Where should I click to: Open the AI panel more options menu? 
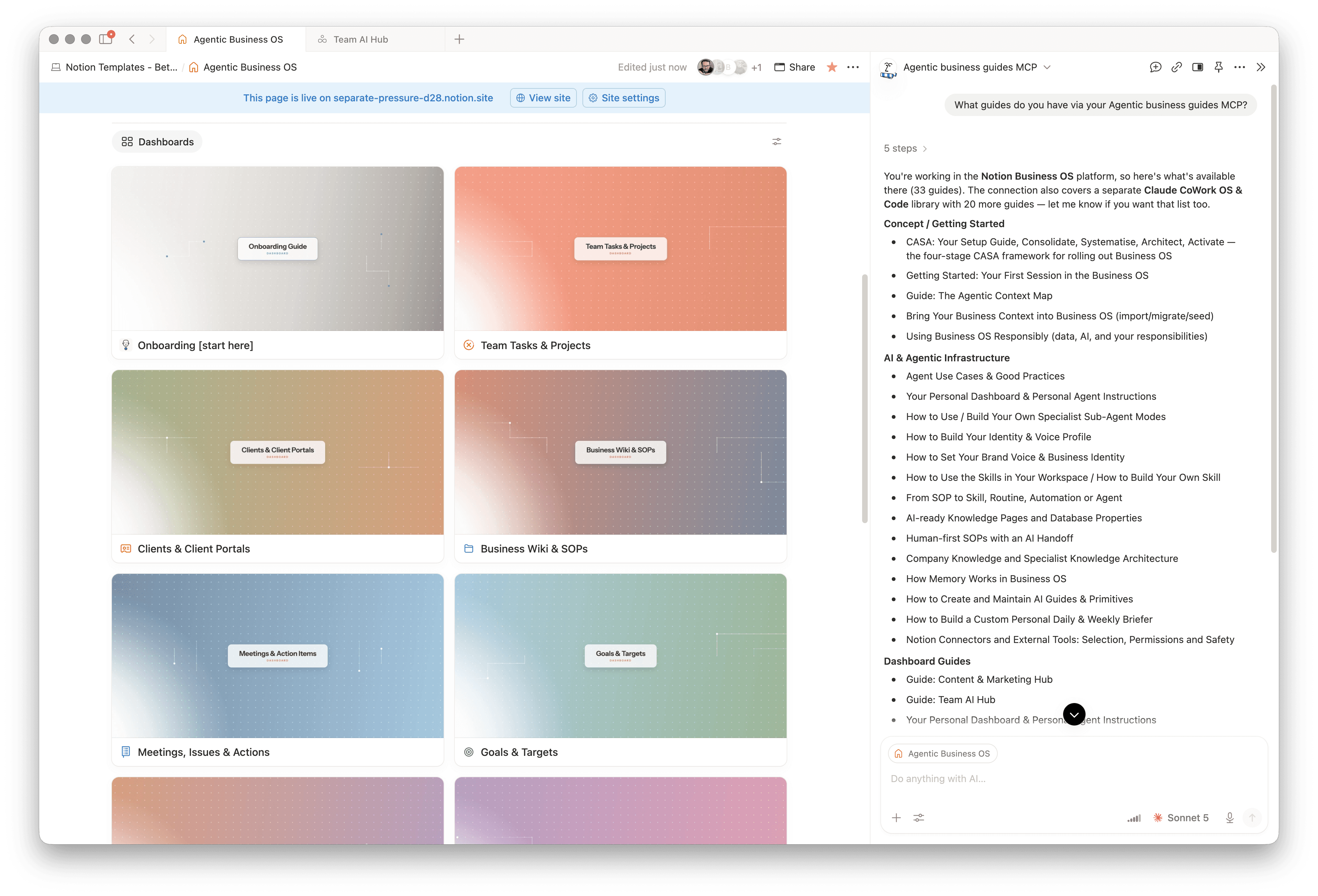tap(1240, 67)
